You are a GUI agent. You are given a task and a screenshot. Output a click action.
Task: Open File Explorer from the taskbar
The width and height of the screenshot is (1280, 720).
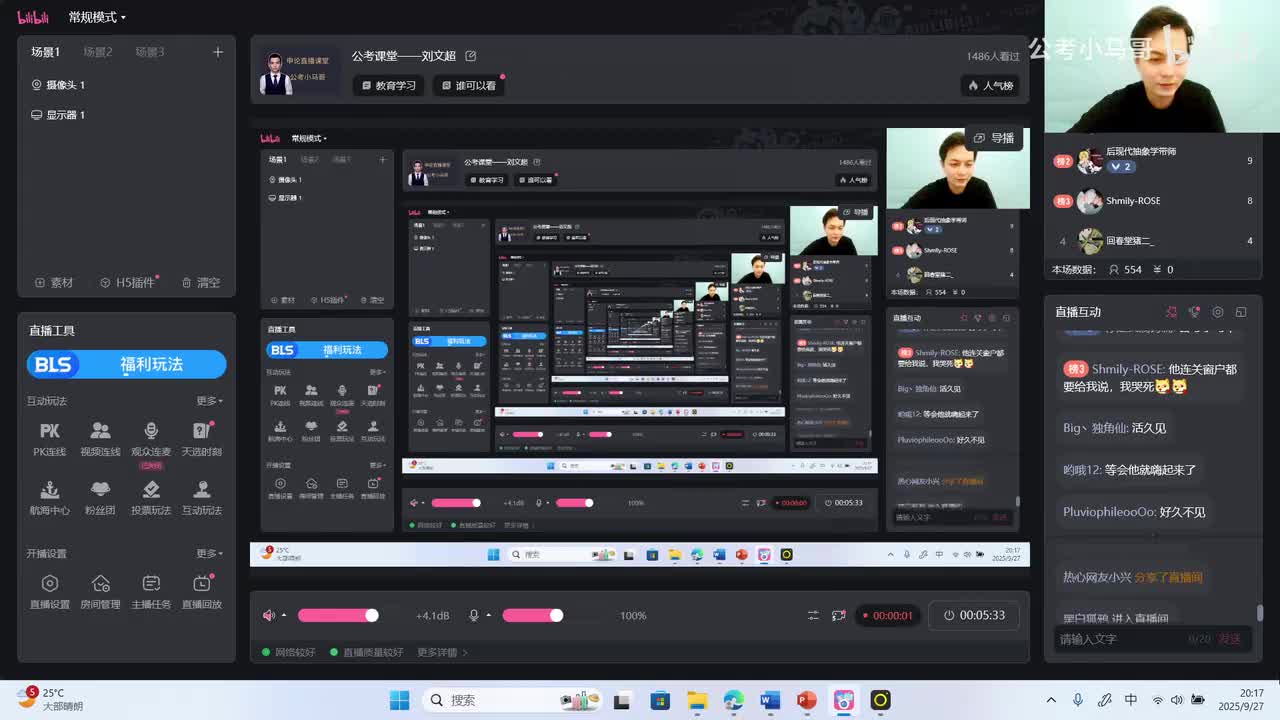pyautogui.click(x=697, y=700)
